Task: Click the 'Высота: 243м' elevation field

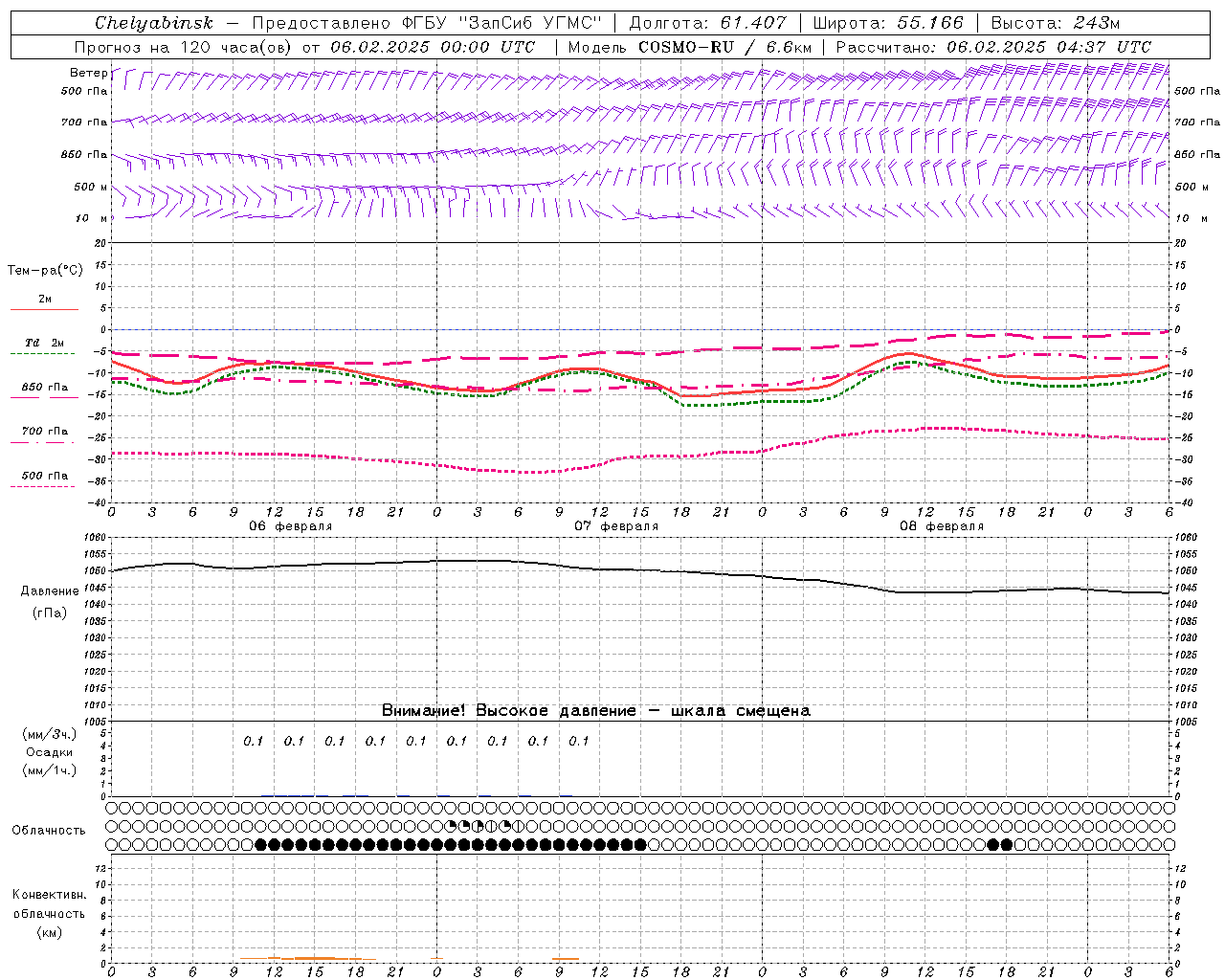Action: click(1055, 23)
